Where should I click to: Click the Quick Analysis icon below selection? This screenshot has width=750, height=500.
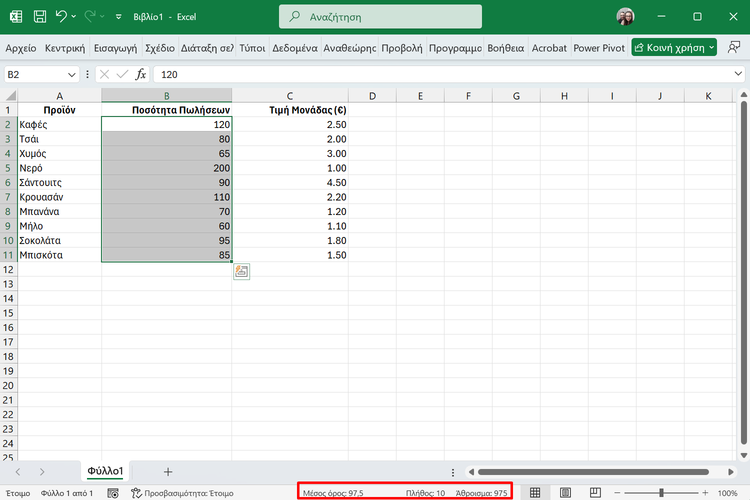coord(241,271)
